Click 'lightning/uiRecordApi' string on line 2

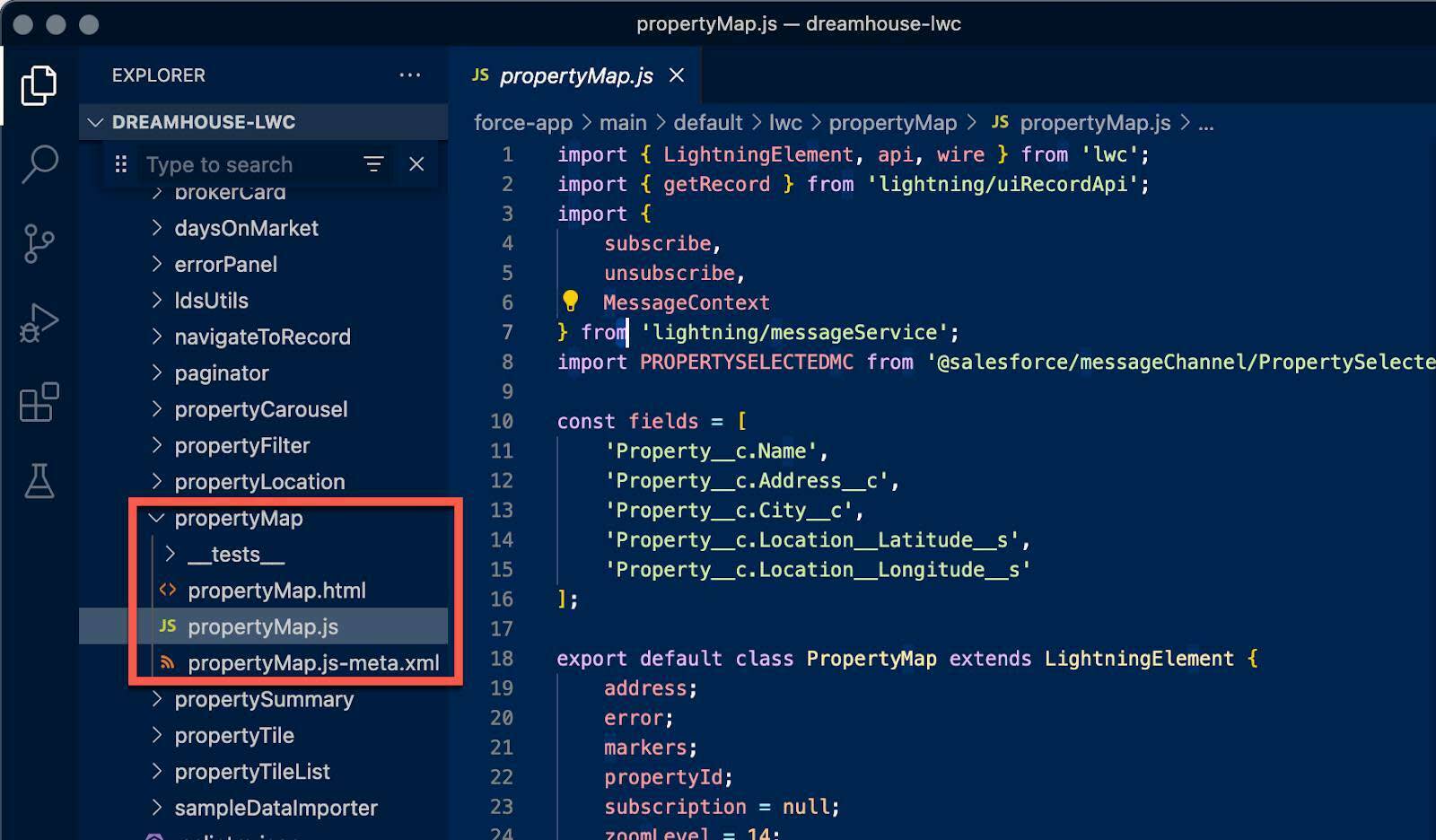click(1002, 184)
